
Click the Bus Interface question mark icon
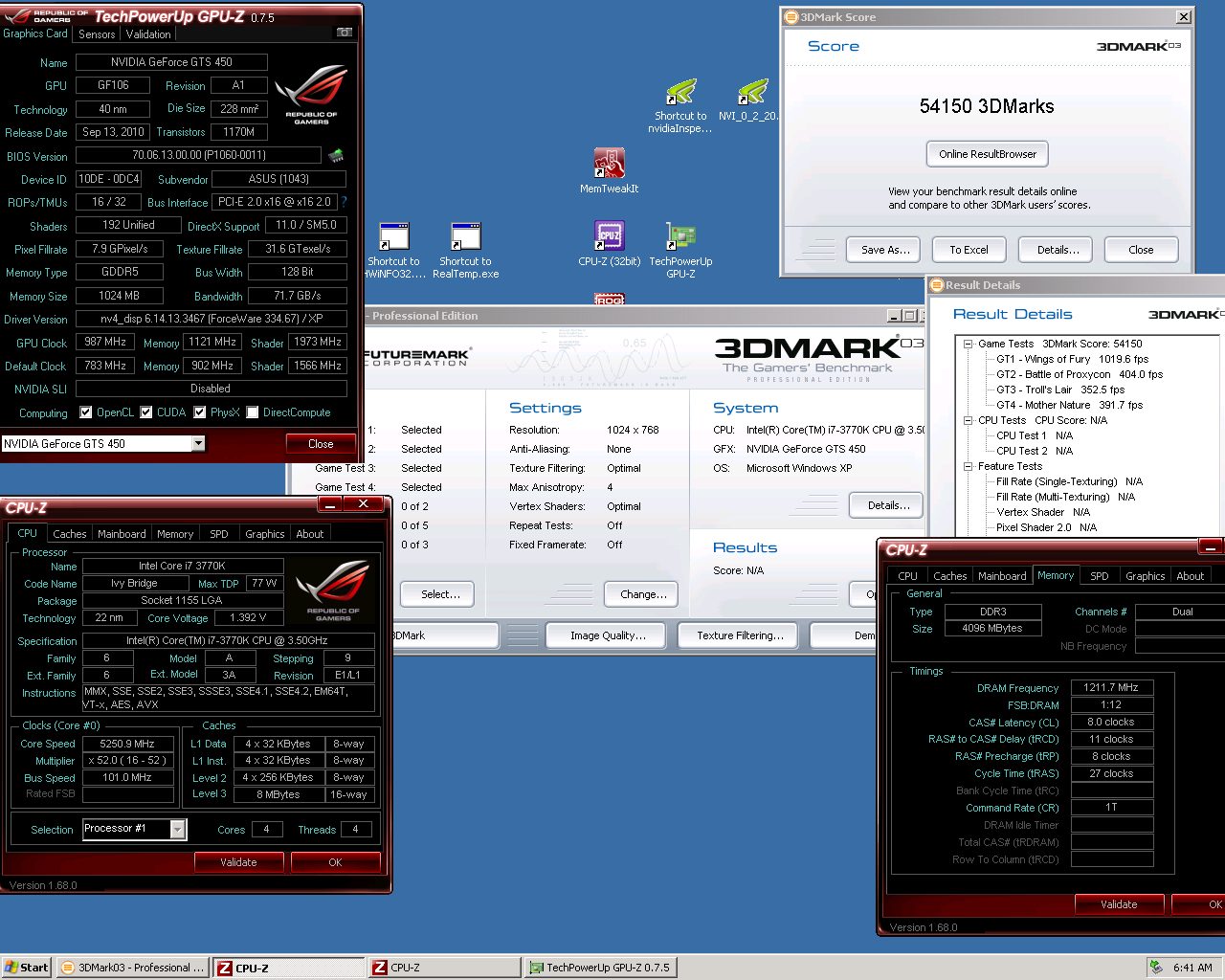[344, 202]
